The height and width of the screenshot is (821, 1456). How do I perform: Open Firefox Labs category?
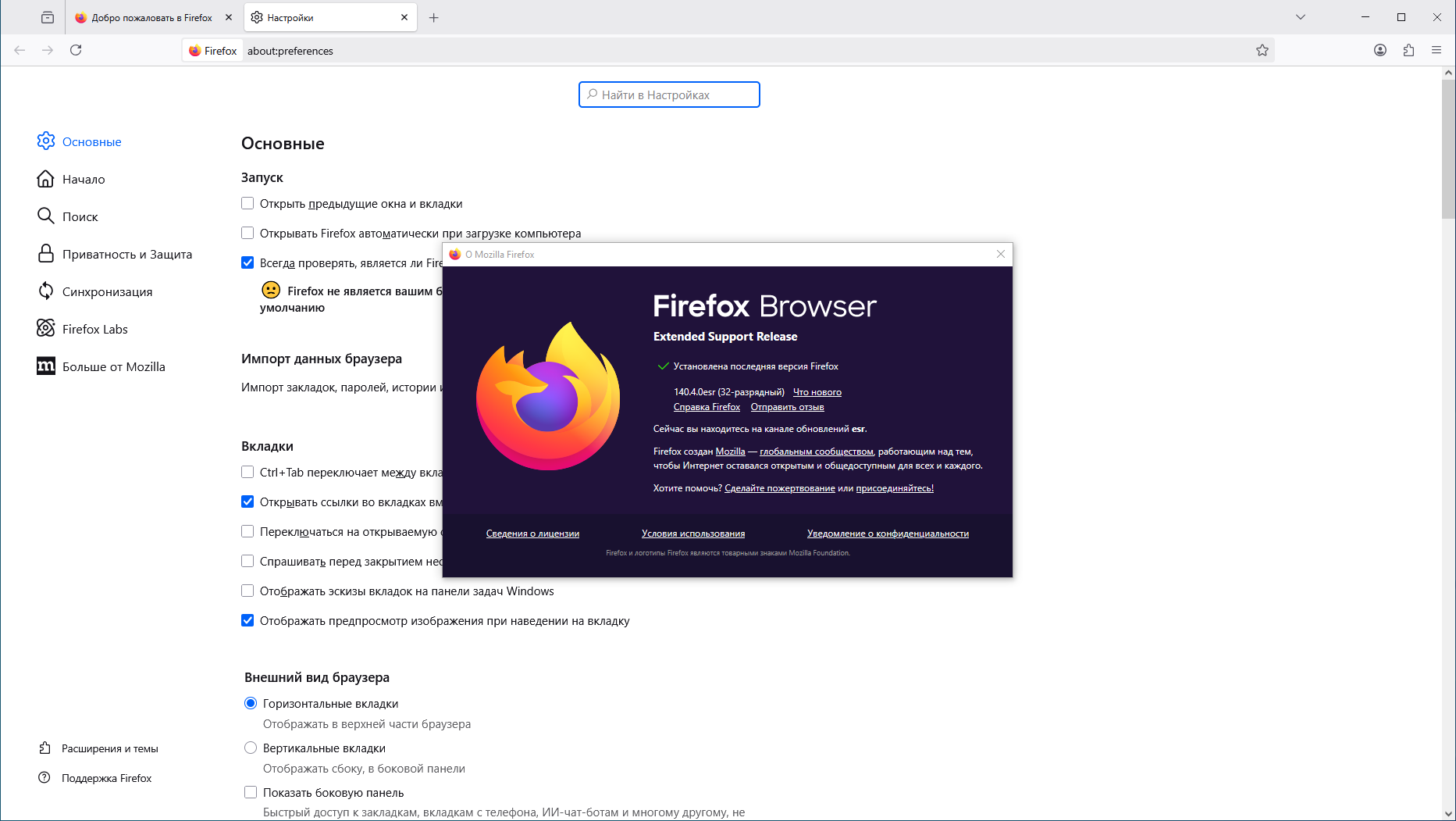pyautogui.click(x=82, y=329)
